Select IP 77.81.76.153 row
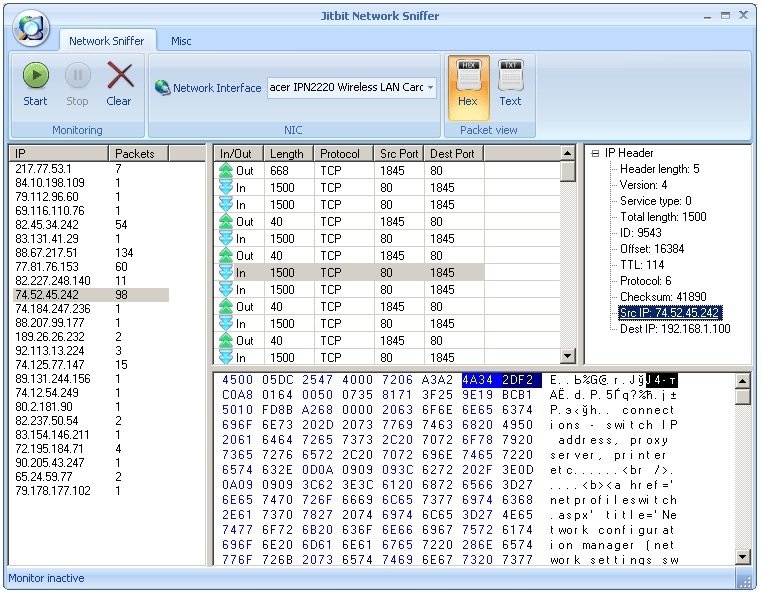The image size is (762, 594). [91, 267]
